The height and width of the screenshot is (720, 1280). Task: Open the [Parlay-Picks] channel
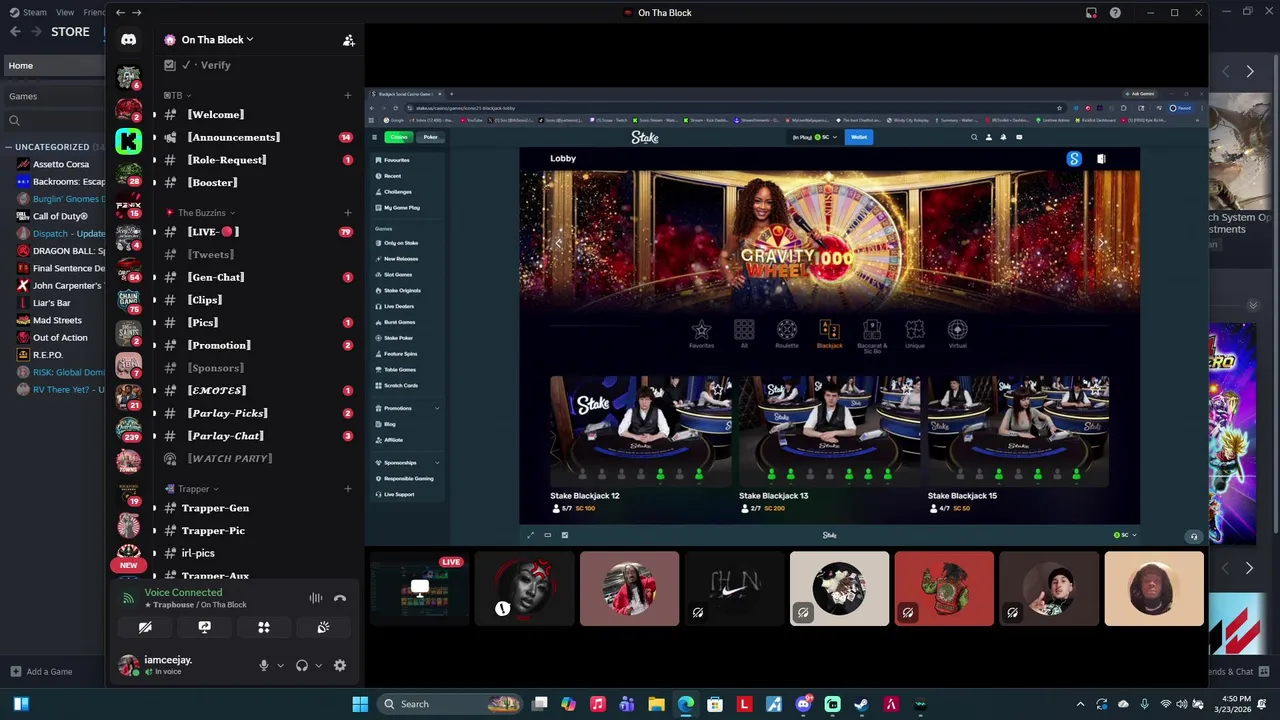pos(257,413)
